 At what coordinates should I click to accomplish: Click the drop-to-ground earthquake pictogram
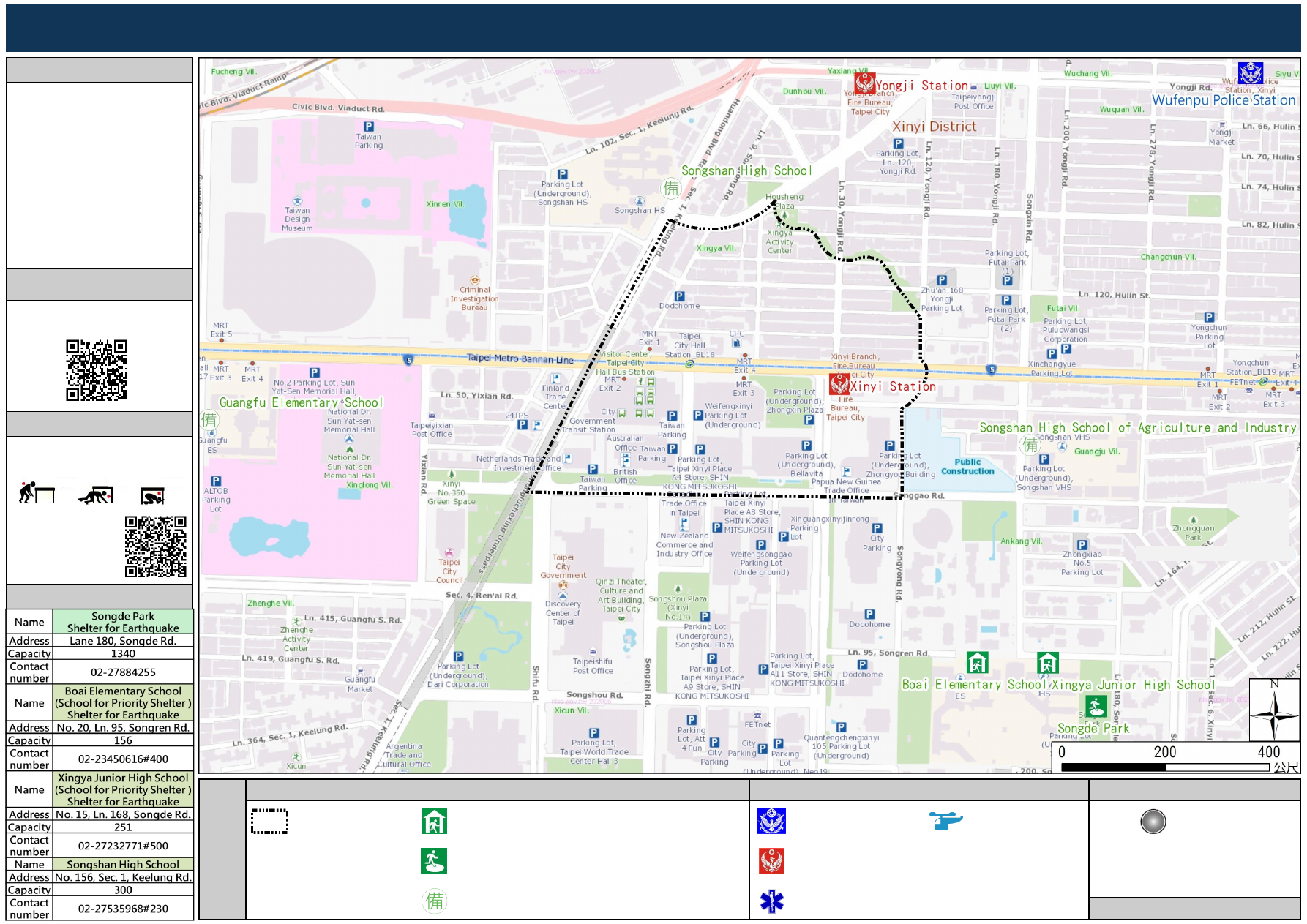pos(37,492)
